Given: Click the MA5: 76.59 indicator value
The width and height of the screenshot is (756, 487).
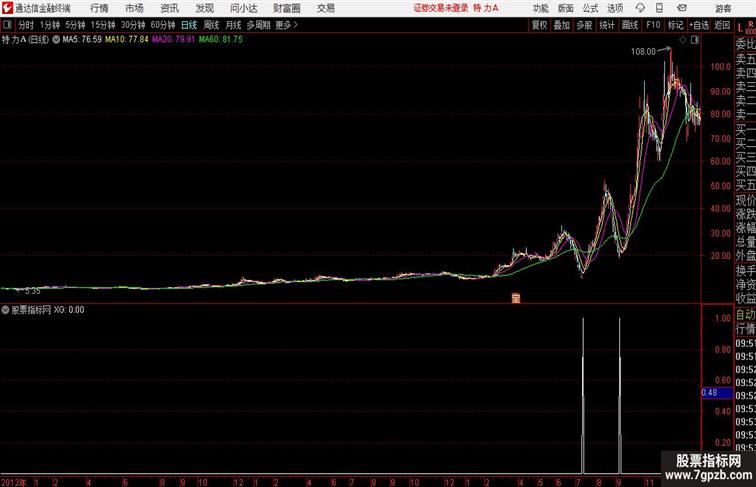Looking at the screenshot, I should [x=82, y=40].
